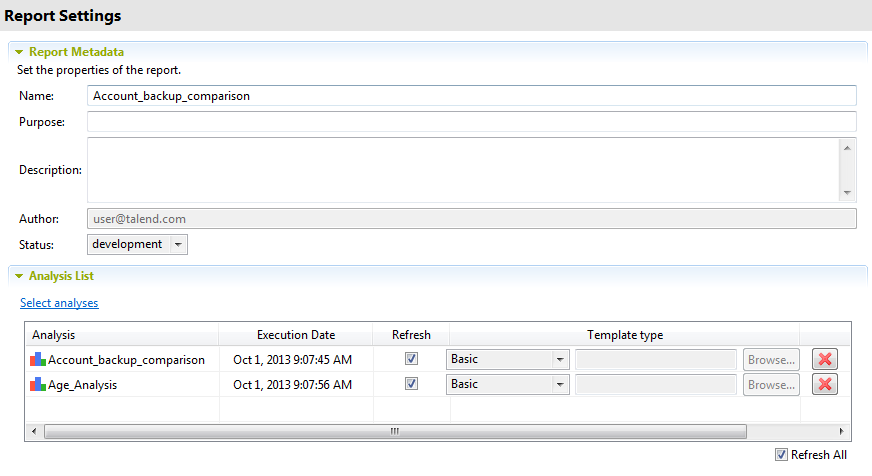Click the Age_Analysis chart icon
872x476 pixels.
38,384
